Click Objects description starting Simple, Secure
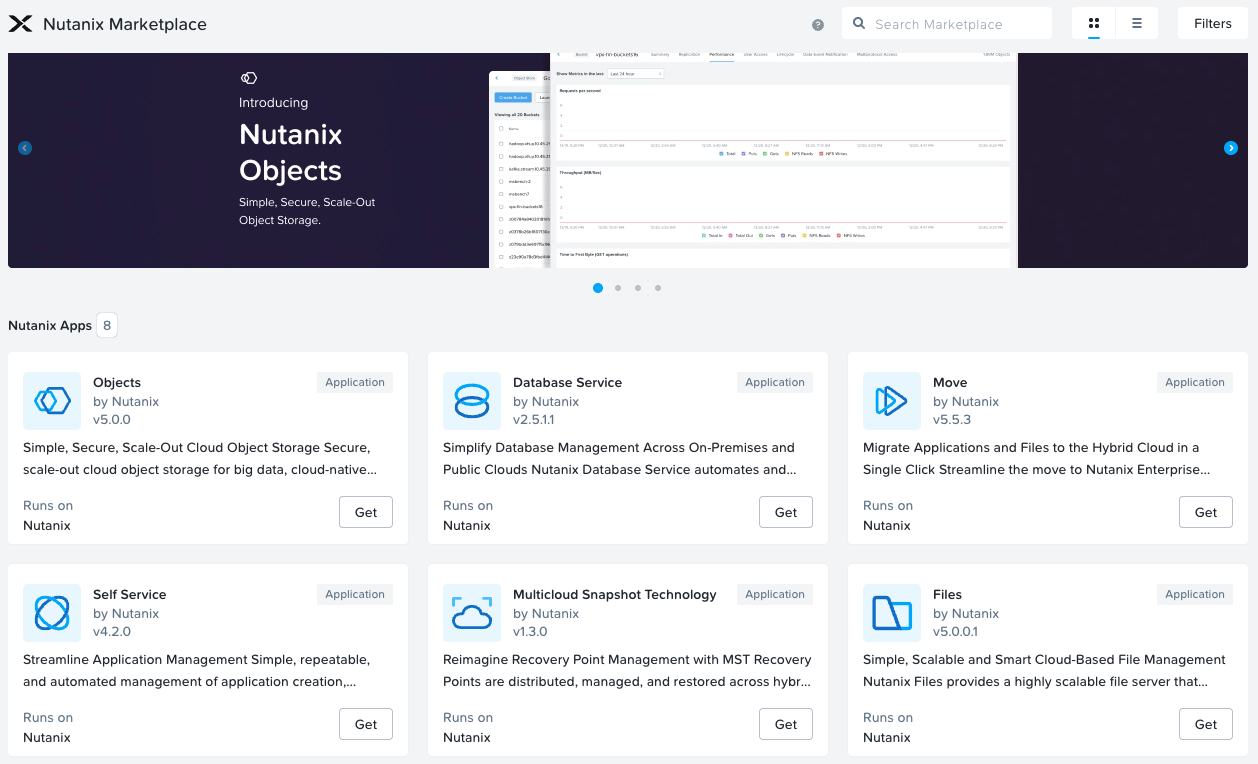Viewport: 1258px width, 764px height. point(201,458)
